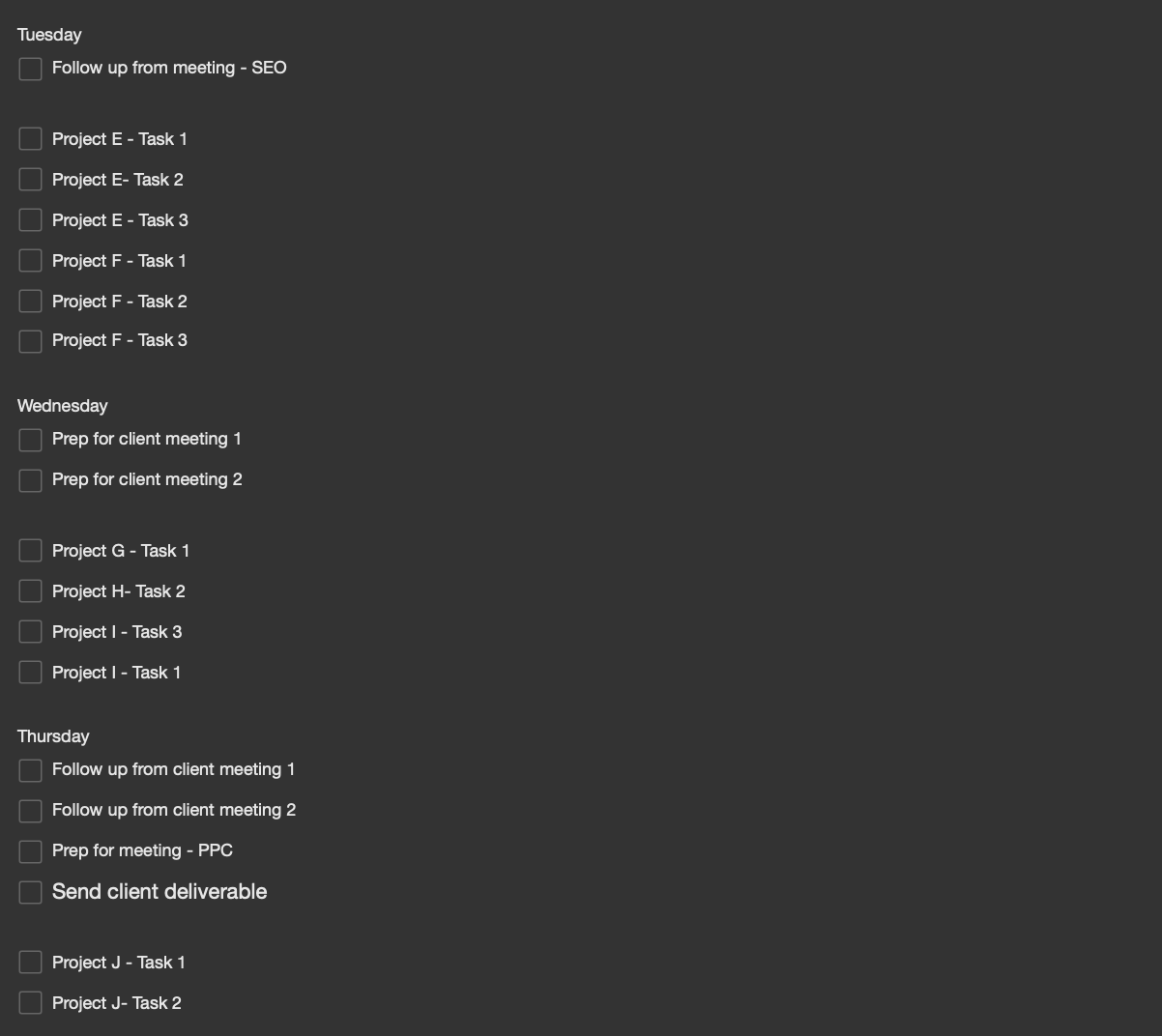The height and width of the screenshot is (1036, 1162).
Task: Check the Project I - Task 3 checkbox
Action: pyautogui.click(x=30, y=632)
